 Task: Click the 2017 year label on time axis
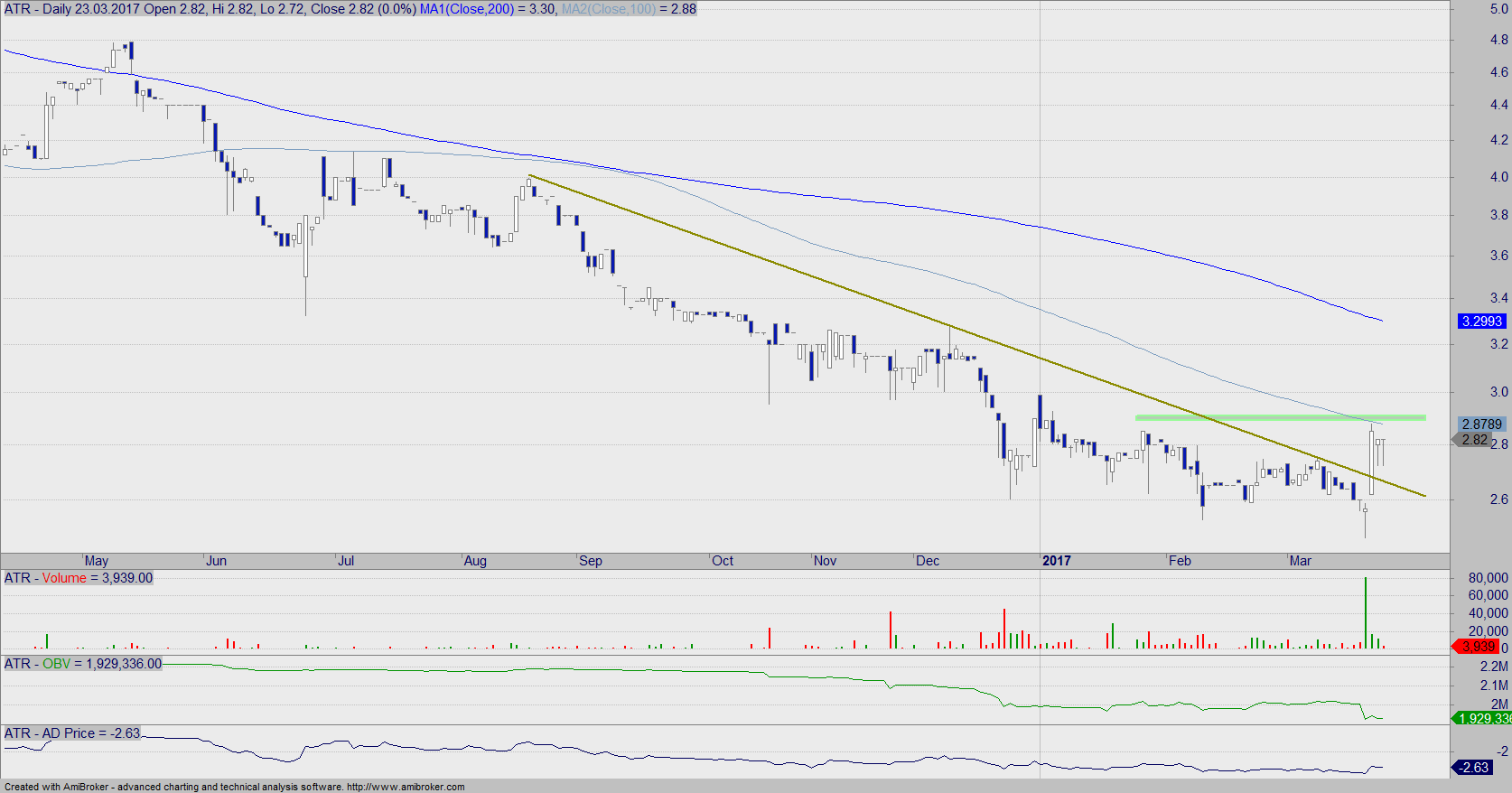1056,561
